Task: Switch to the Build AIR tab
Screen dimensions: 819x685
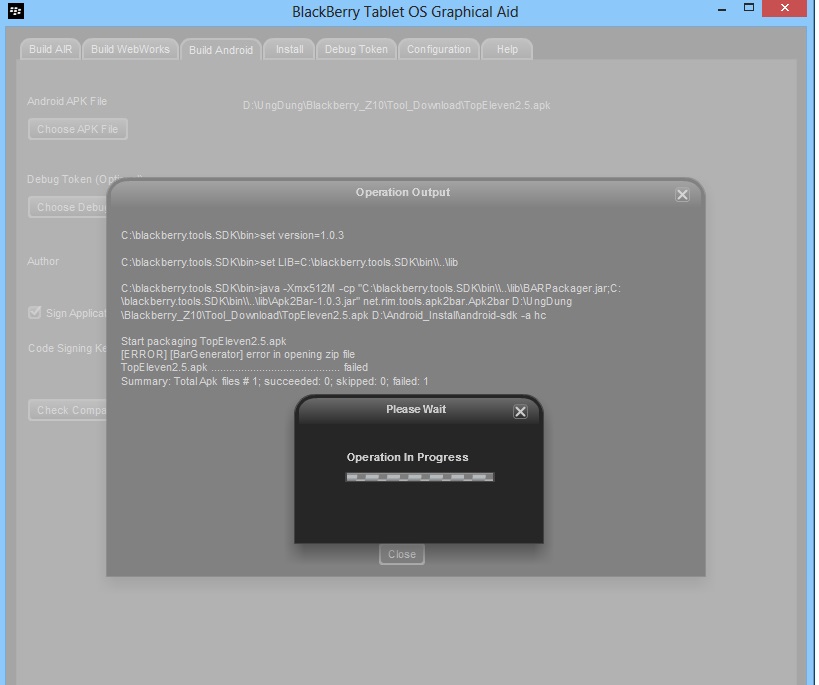Action: click(50, 49)
